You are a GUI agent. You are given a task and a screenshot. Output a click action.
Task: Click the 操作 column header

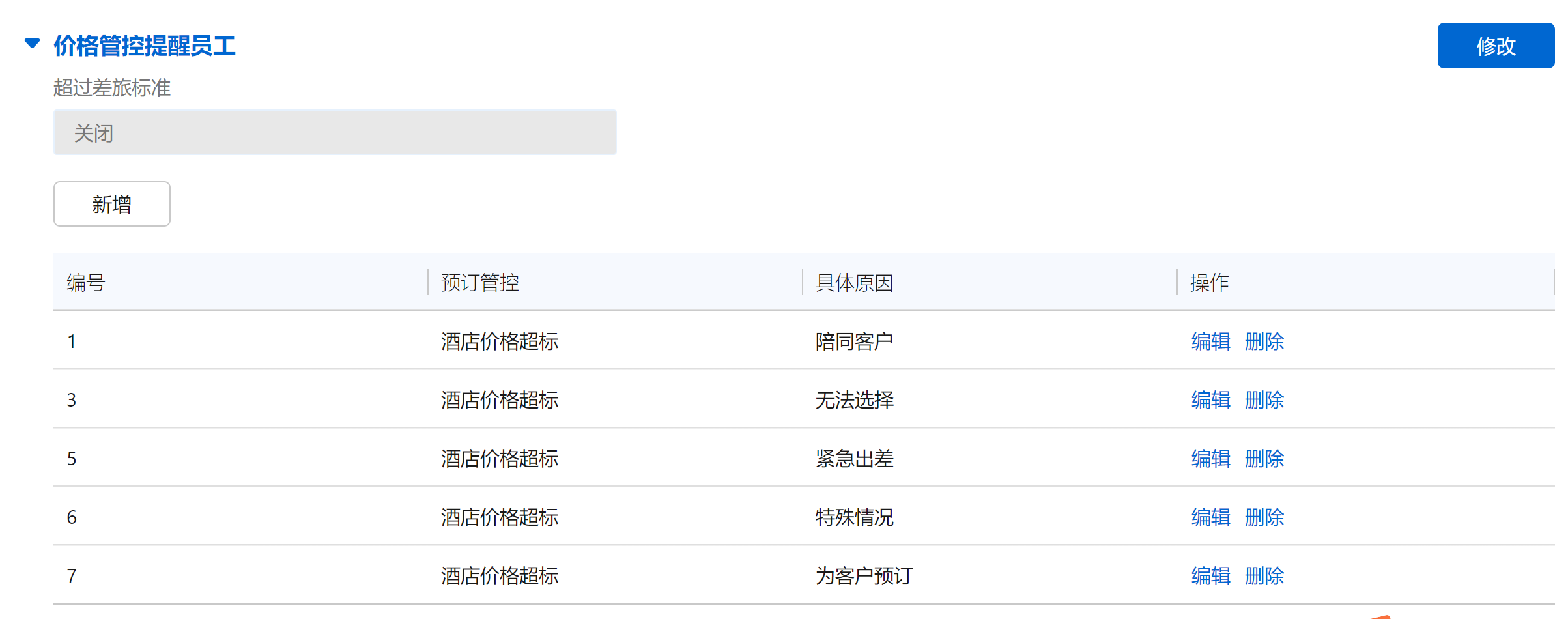point(1209,283)
